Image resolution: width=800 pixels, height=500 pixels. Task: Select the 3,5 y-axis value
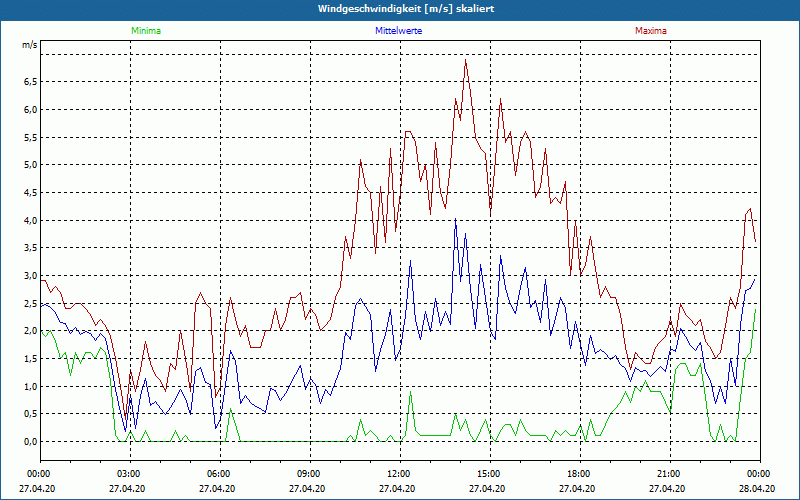point(31,248)
